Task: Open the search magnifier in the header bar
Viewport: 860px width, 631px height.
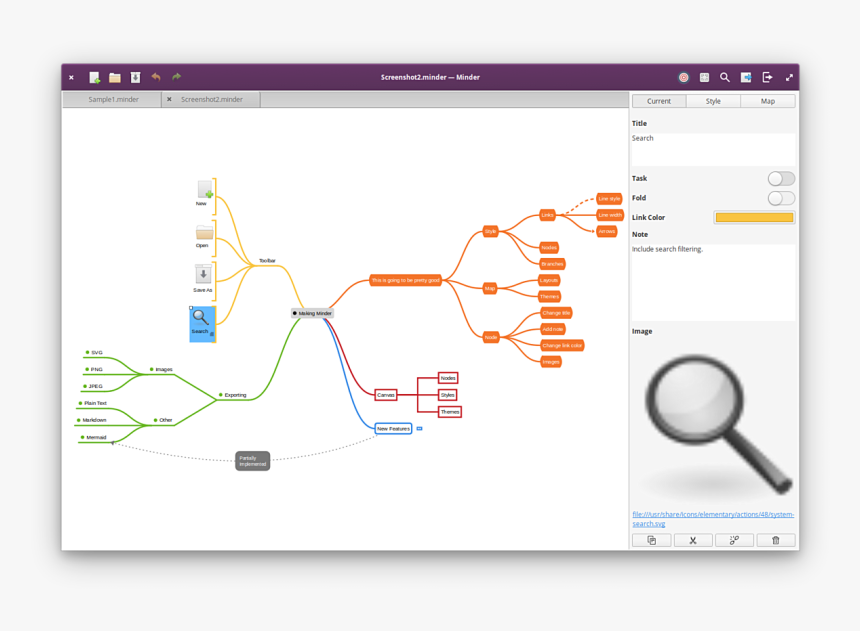Action: pos(725,77)
